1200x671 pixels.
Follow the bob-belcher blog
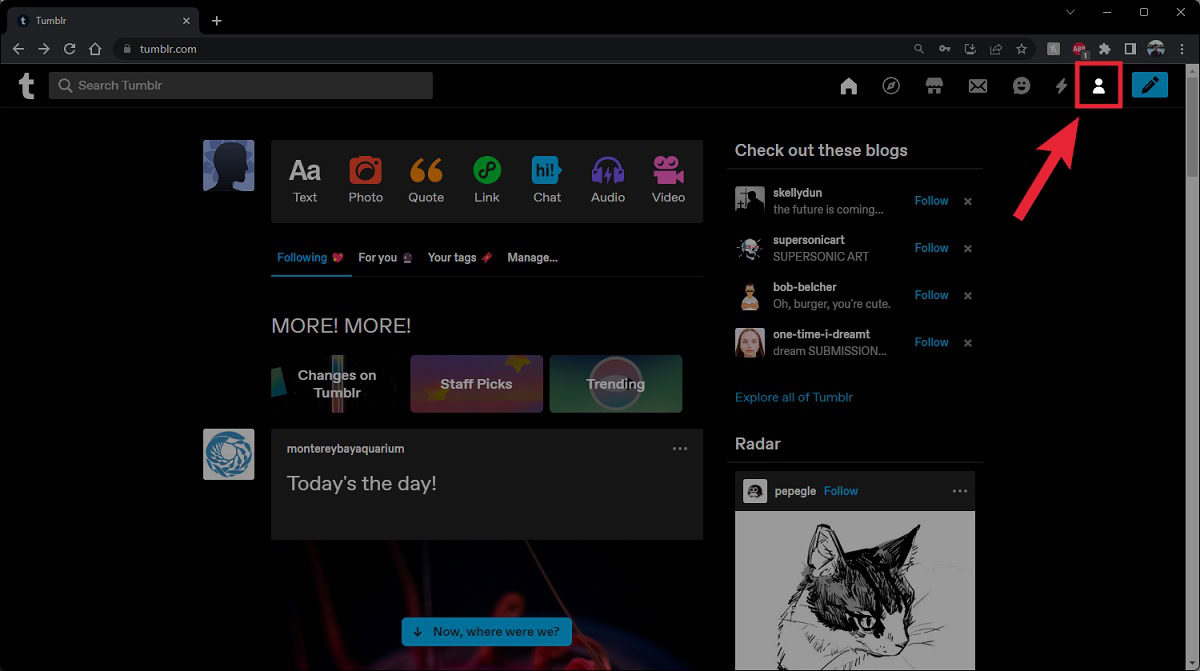(x=931, y=295)
